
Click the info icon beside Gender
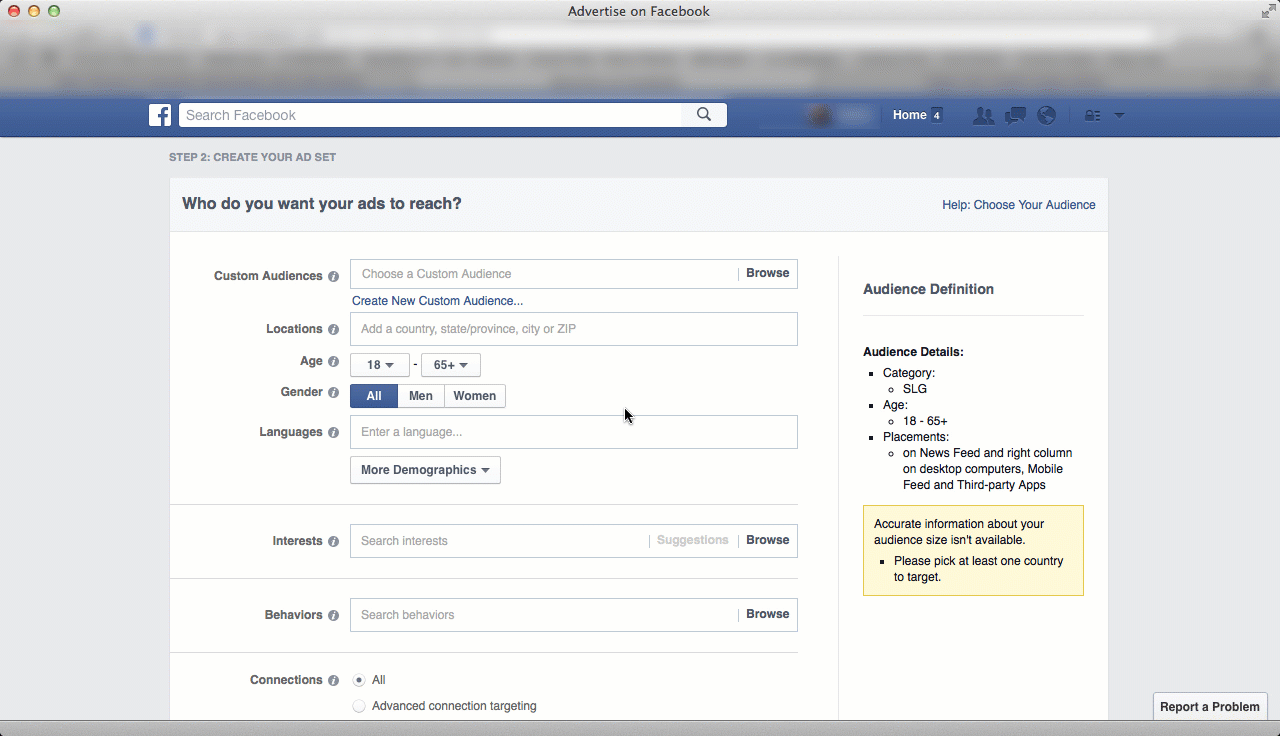(x=333, y=393)
